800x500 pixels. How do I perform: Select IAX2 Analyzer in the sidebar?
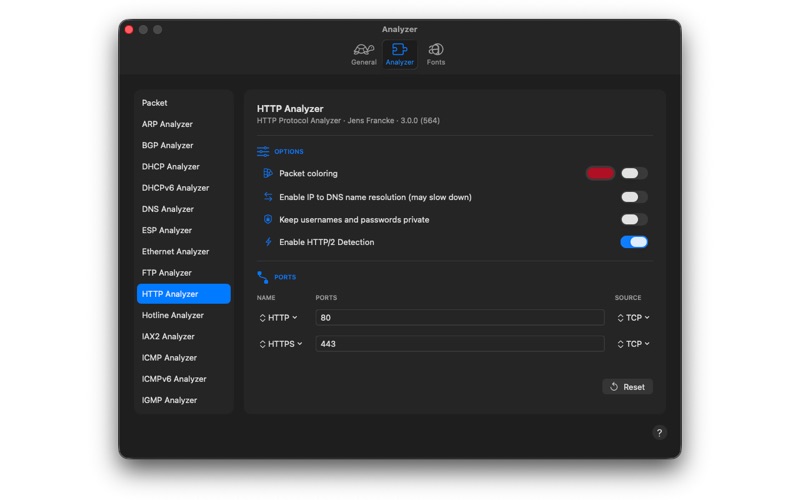[184, 337]
